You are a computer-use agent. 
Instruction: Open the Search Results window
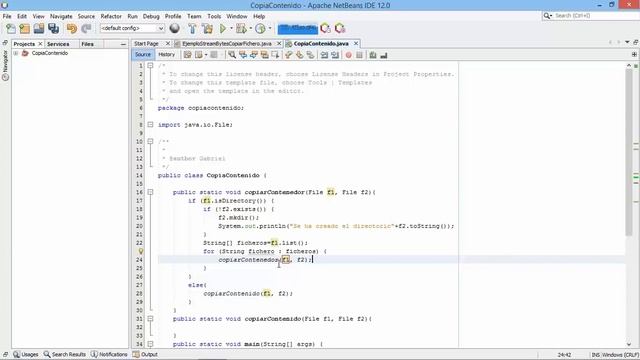point(65,354)
